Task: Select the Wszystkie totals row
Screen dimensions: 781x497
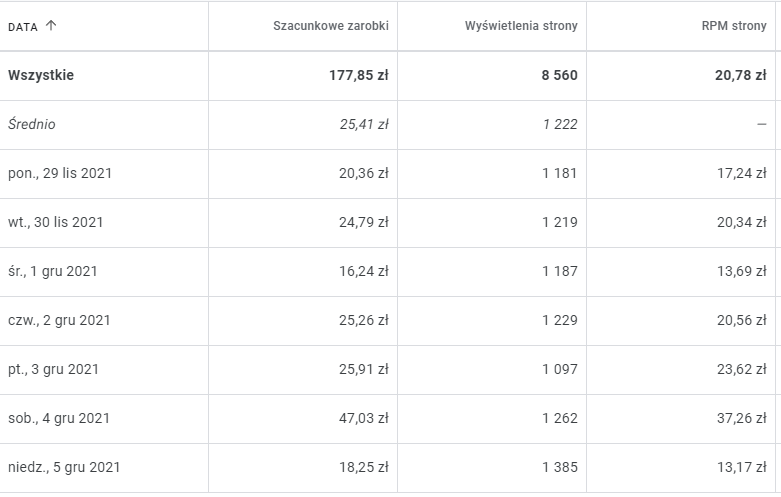Action: (x=41, y=75)
